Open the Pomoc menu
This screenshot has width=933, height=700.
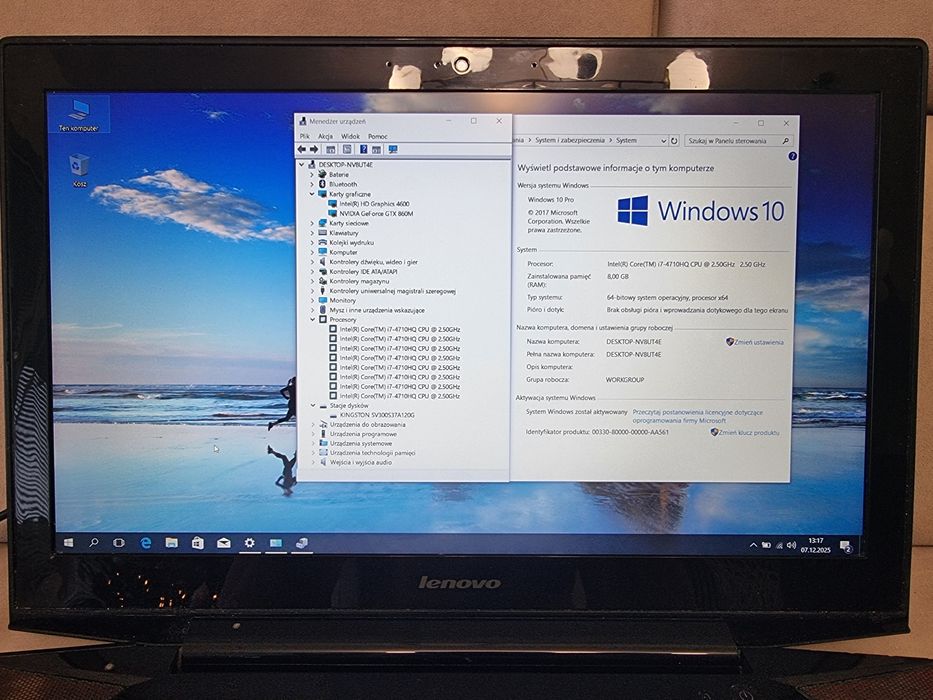point(378,136)
